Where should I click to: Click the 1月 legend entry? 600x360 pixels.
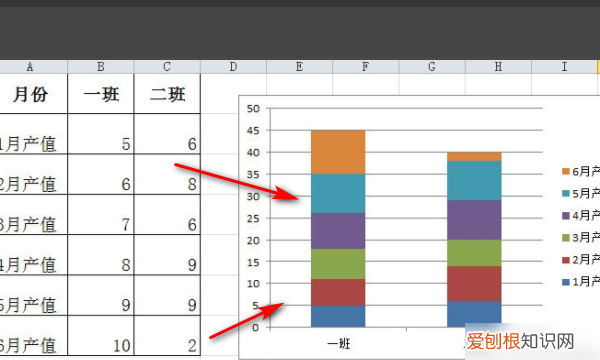tap(581, 282)
